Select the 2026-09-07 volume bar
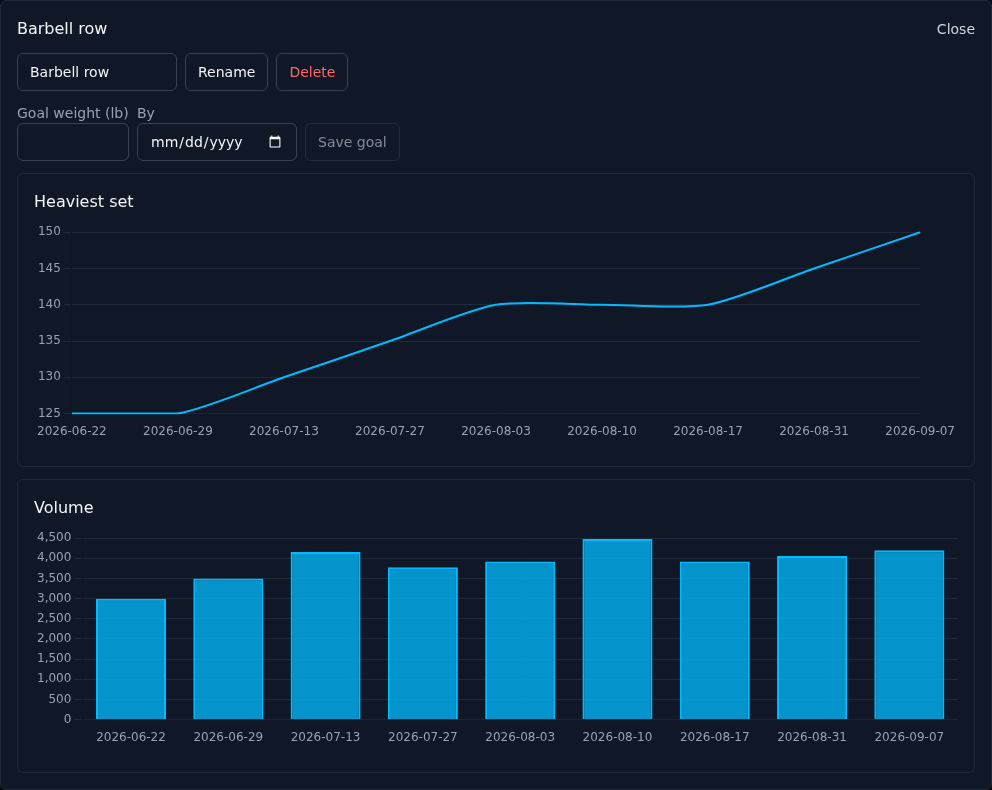Viewport: 992px width, 790px height. click(909, 635)
